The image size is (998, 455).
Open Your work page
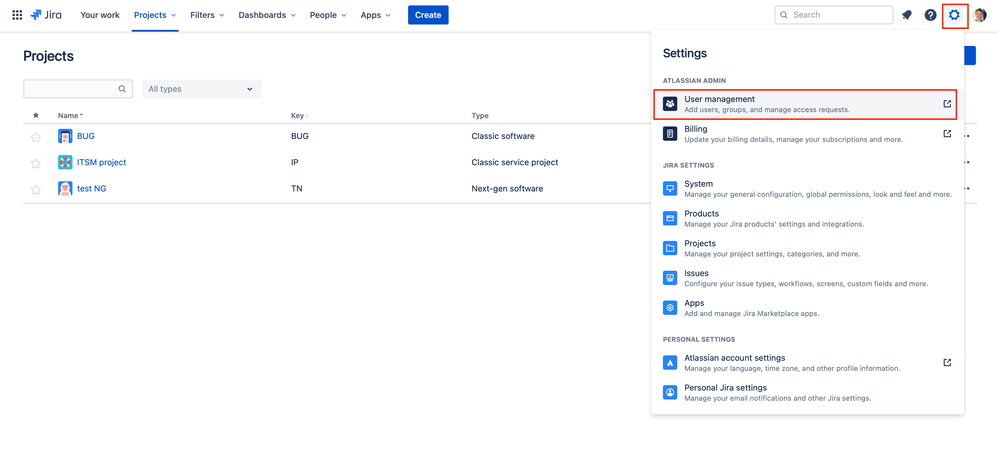click(x=100, y=15)
